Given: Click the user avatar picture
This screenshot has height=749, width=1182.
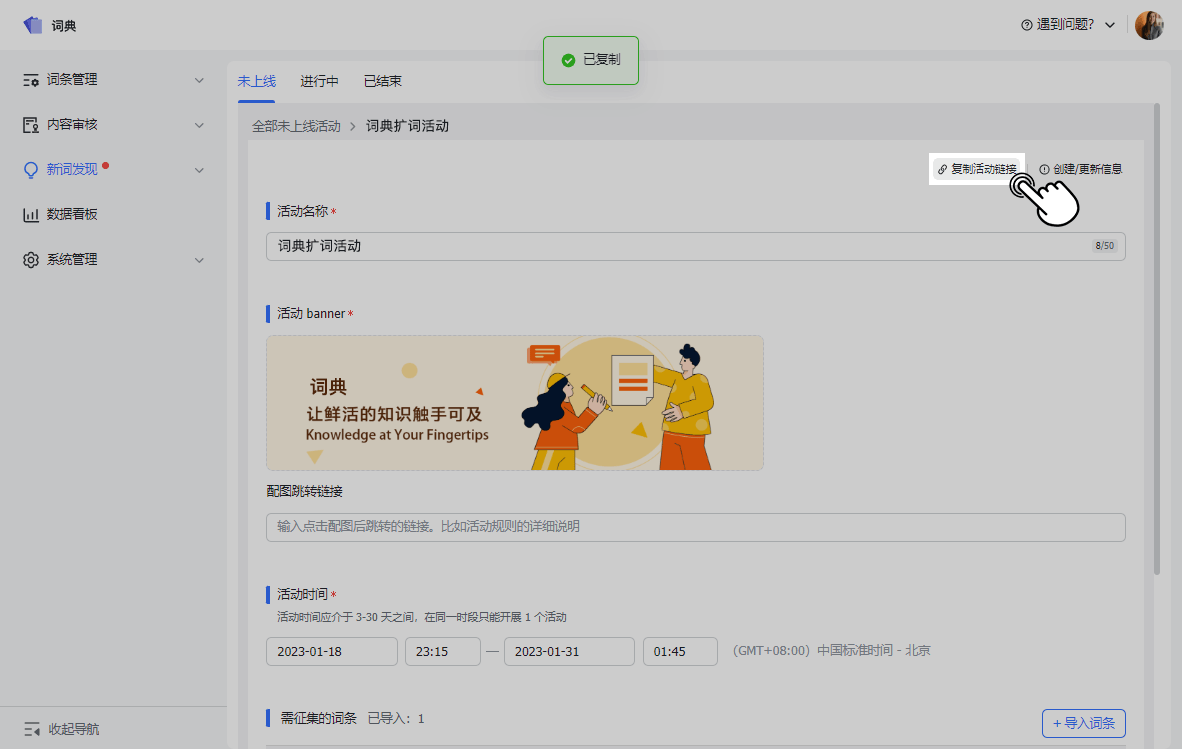Looking at the screenshot, I should pos(1149,25).
